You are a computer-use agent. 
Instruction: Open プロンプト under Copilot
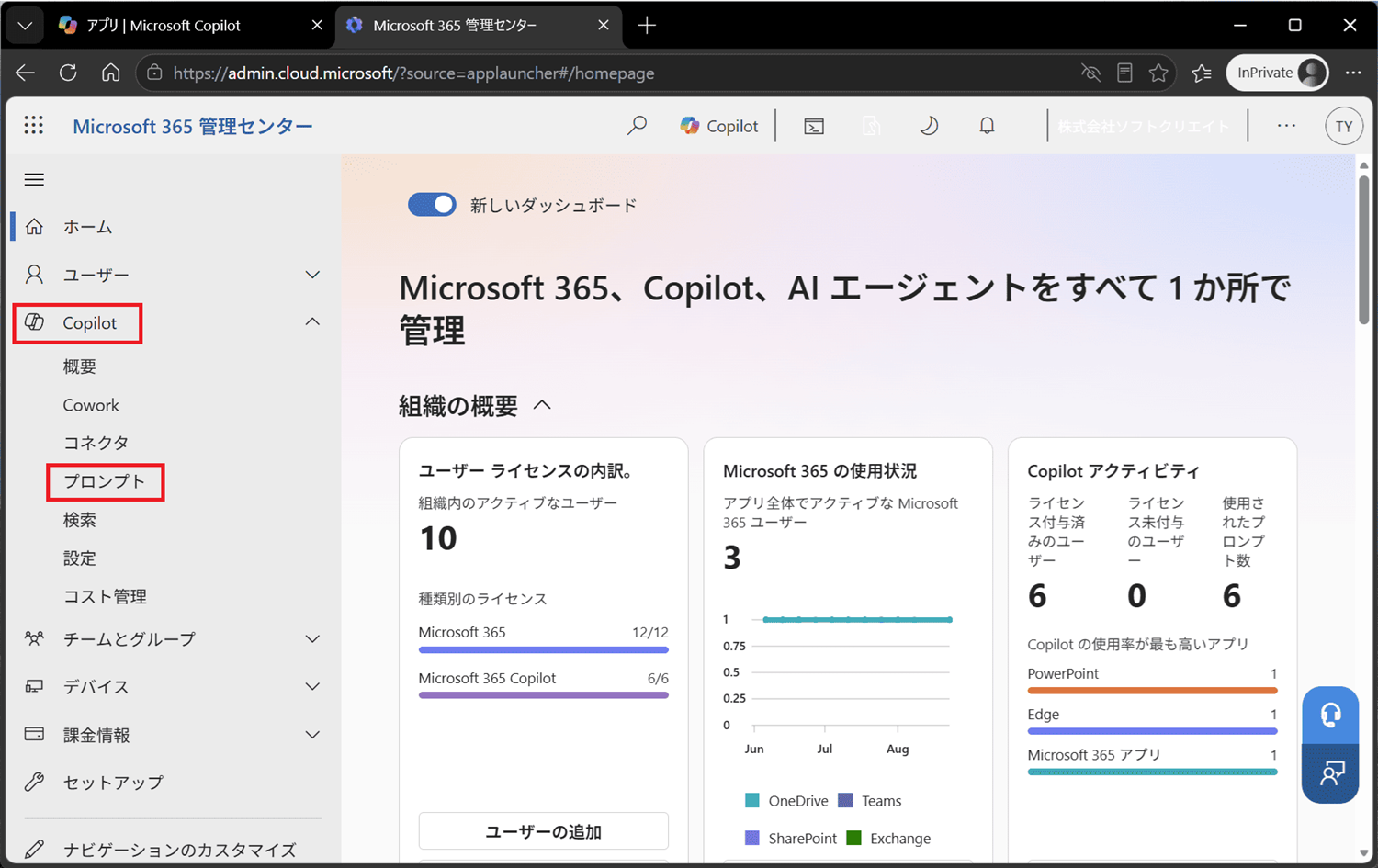pos(104,481)
